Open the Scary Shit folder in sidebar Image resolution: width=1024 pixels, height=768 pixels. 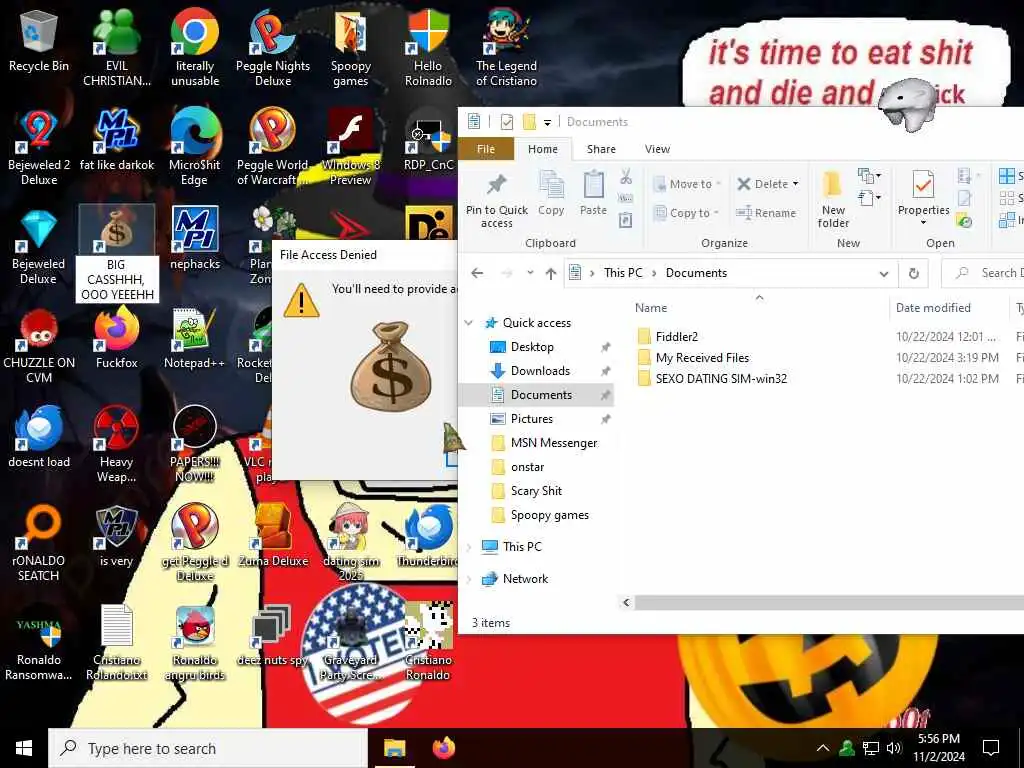point(536,491)
